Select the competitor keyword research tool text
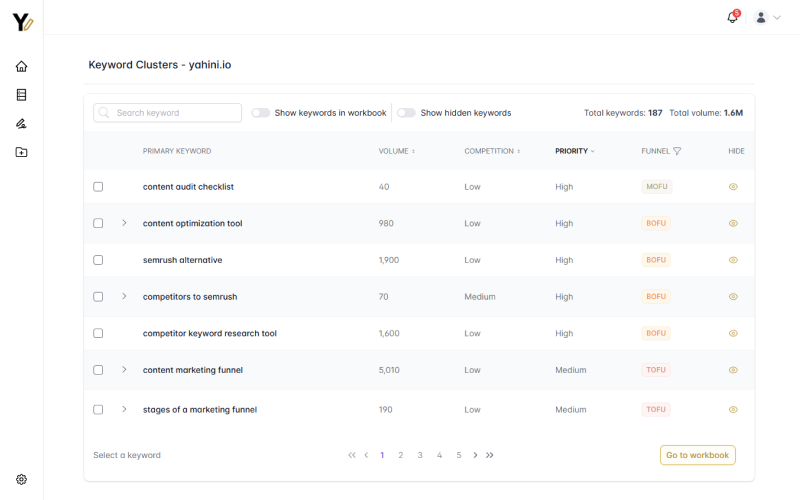The image size is (800, 500). [210, 333]
